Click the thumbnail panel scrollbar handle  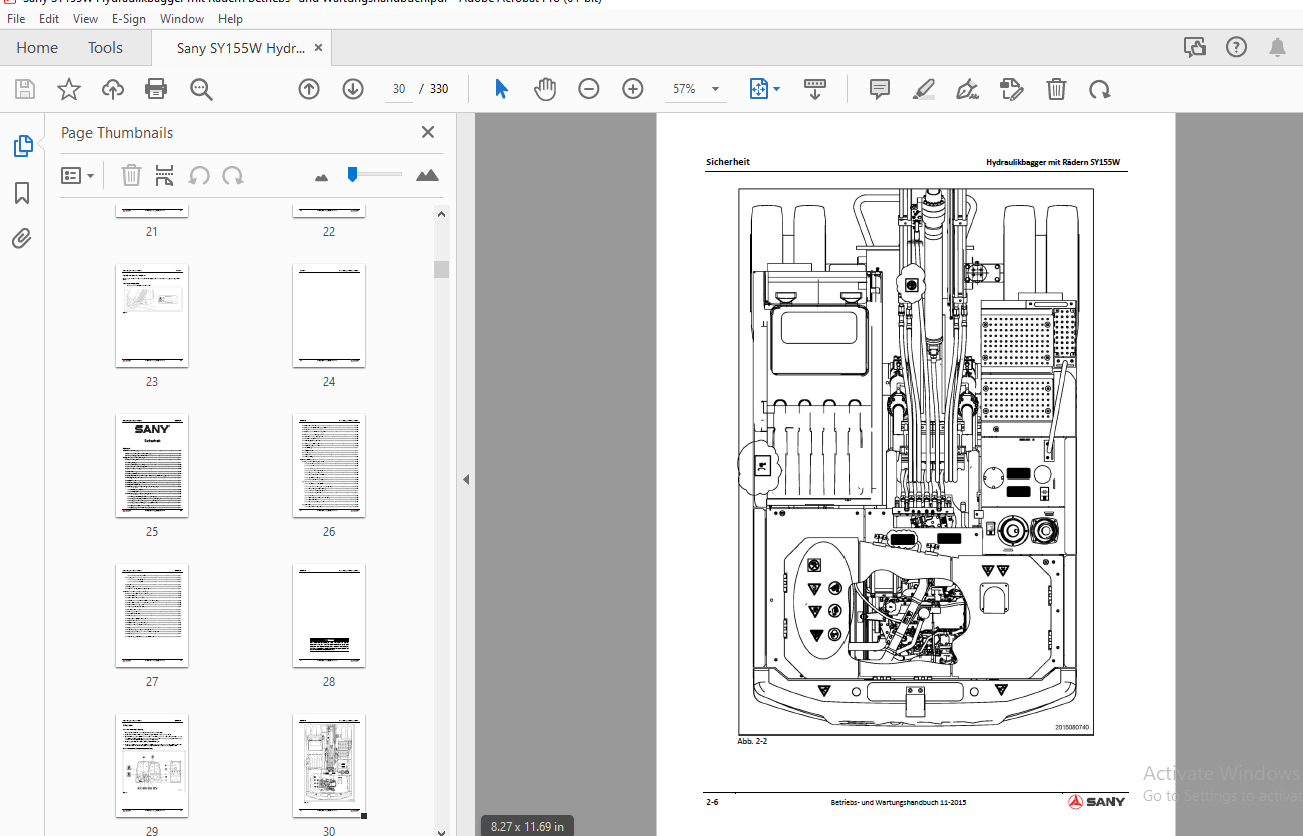click(x=441, y=269)
